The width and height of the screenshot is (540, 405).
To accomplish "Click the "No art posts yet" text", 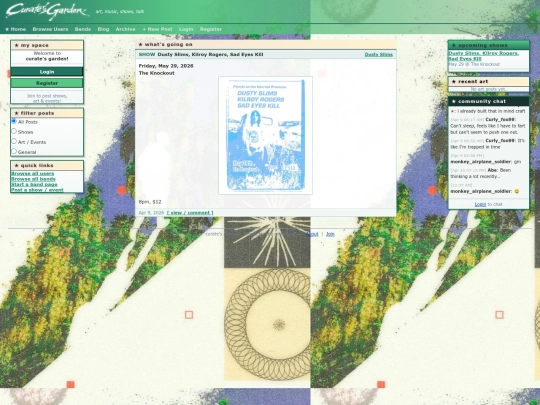I will point(488,89).
